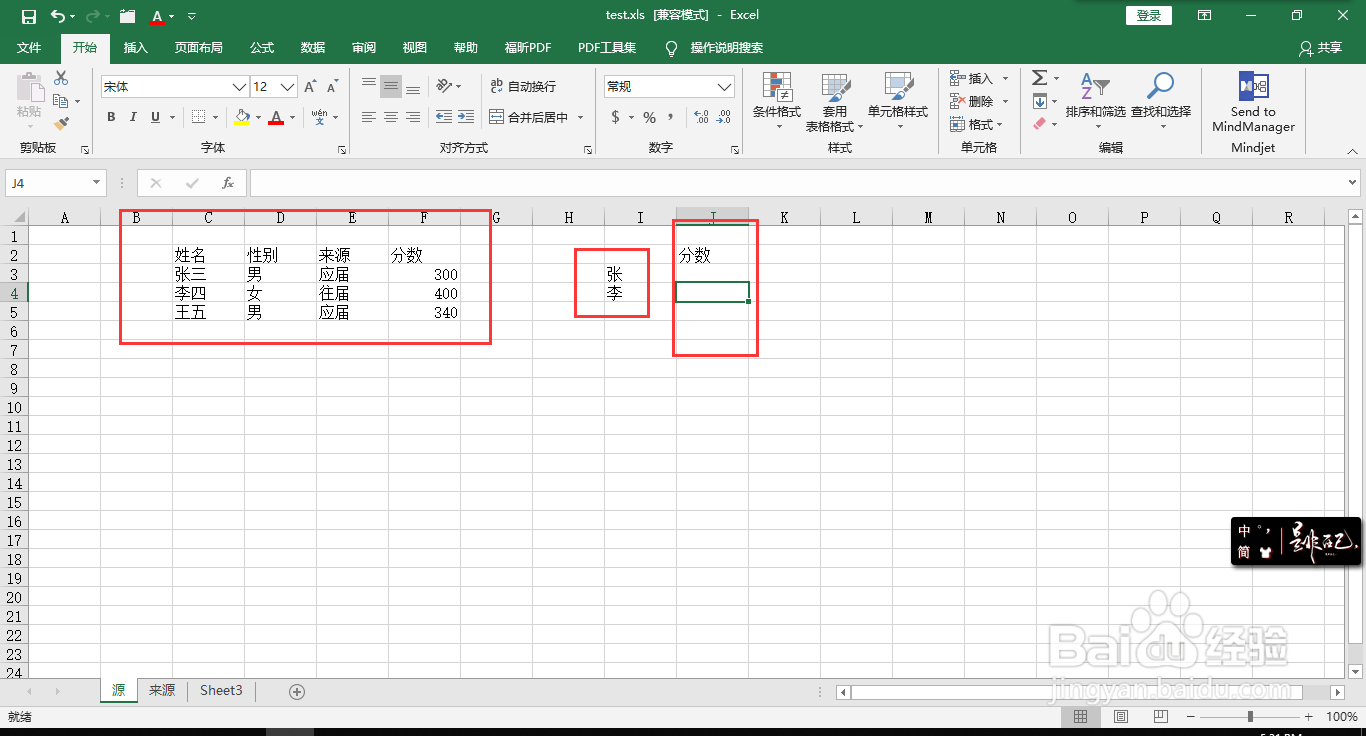The width and height of the screenshot is (1366, 736).
Task: Switch to the 来源 sheet tab
Action: pyautogui.click(x=162, y=690)
